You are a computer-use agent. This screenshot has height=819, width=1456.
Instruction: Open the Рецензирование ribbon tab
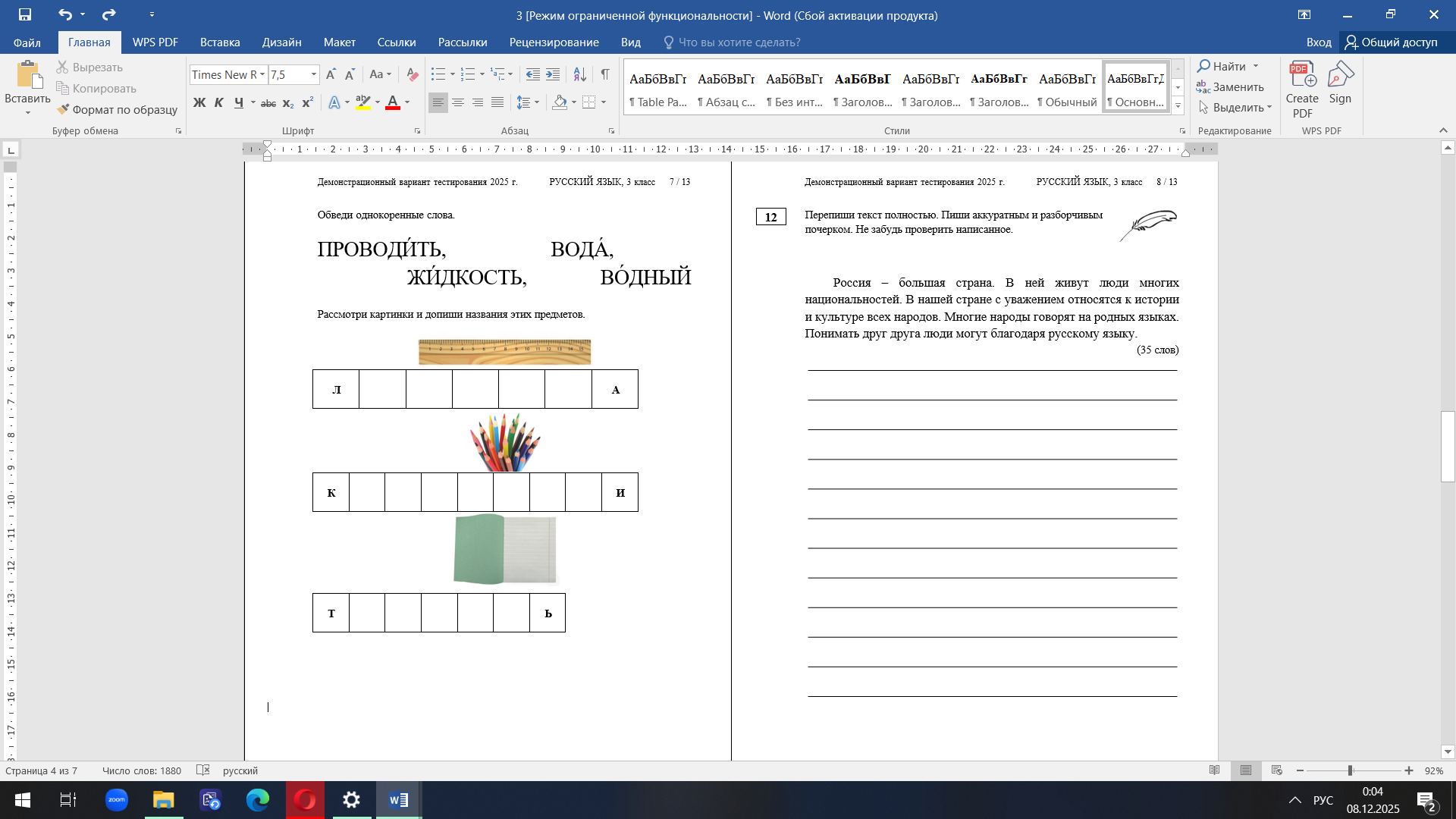[554, 42]
